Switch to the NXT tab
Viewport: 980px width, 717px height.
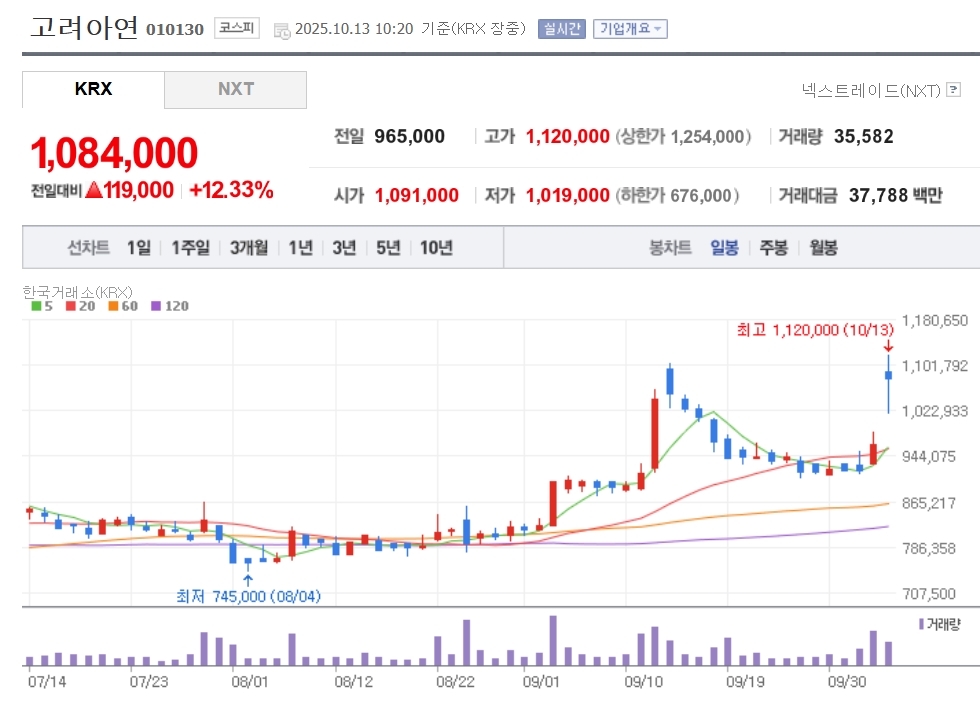[x=236, y=89]
